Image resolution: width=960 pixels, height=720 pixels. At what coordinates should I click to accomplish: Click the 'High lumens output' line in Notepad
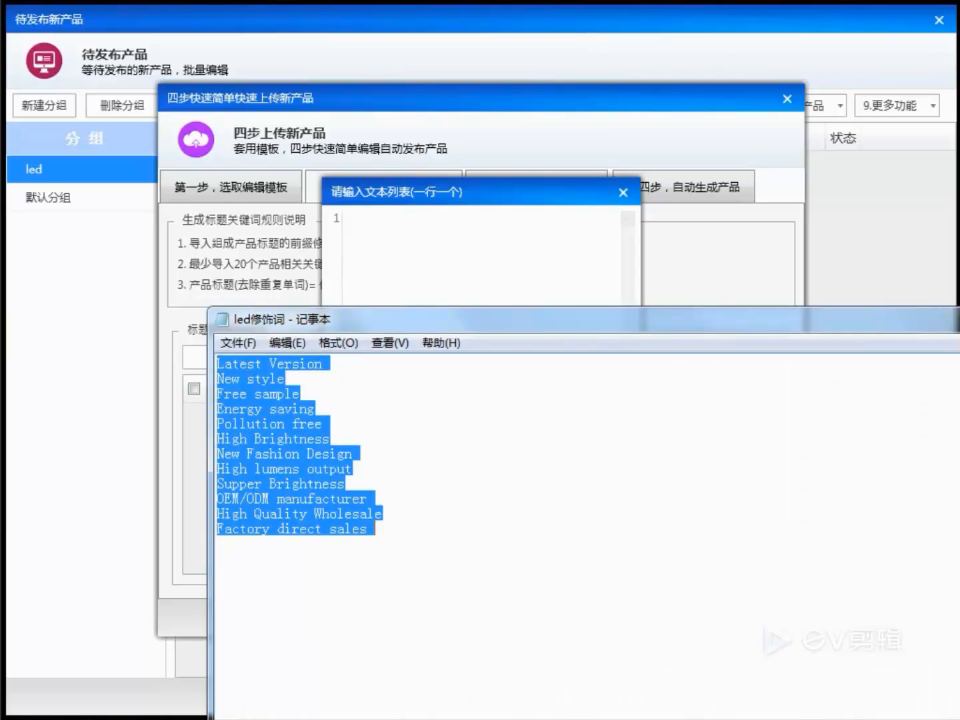284,469
